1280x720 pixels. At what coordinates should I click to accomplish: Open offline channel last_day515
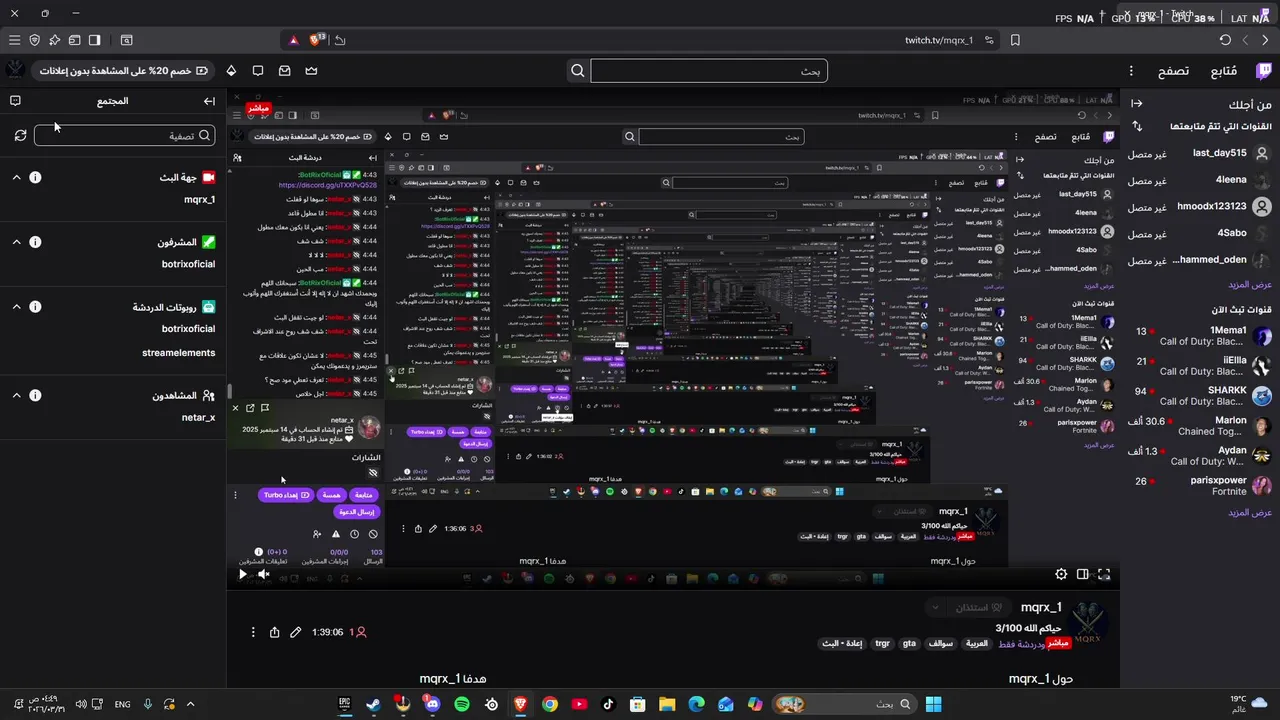tap(1201, 153)
